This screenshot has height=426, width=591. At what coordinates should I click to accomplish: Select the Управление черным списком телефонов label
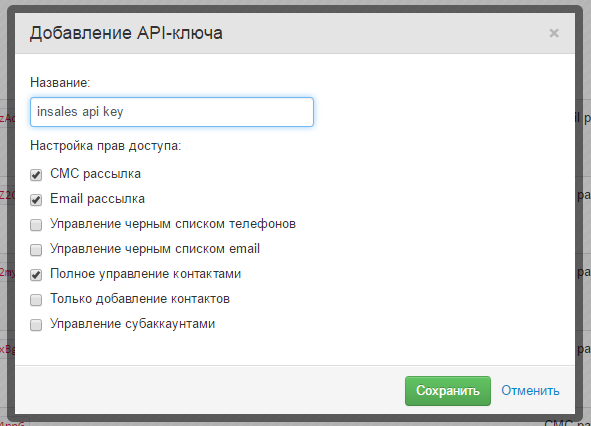click(x=173, y=224)
